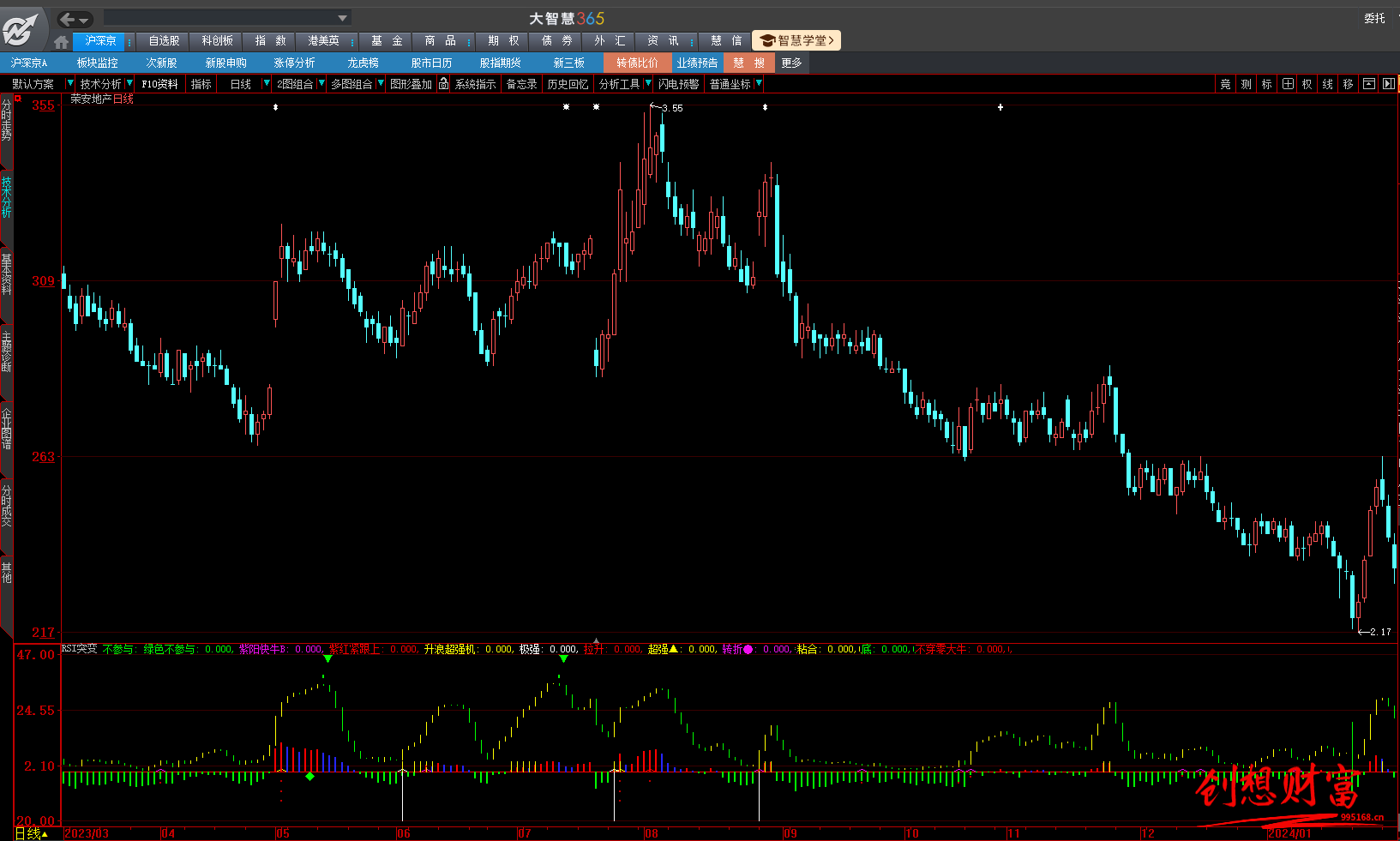Click 更多 to show more tabs
Viewport: 1400px width, 841px height.
pyautogui.click(x=791, y=63)
